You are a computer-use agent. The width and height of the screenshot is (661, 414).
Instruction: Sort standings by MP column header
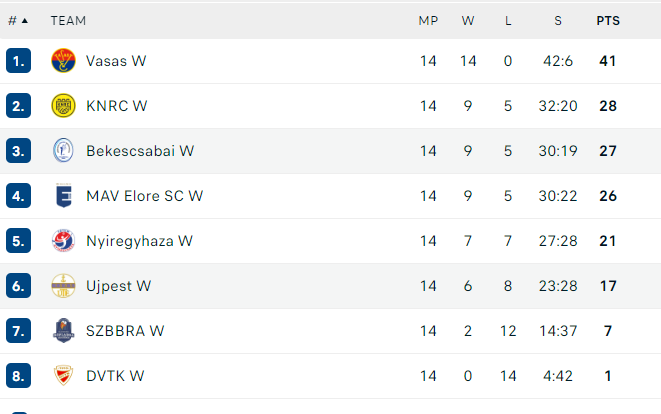coord(428,20)
